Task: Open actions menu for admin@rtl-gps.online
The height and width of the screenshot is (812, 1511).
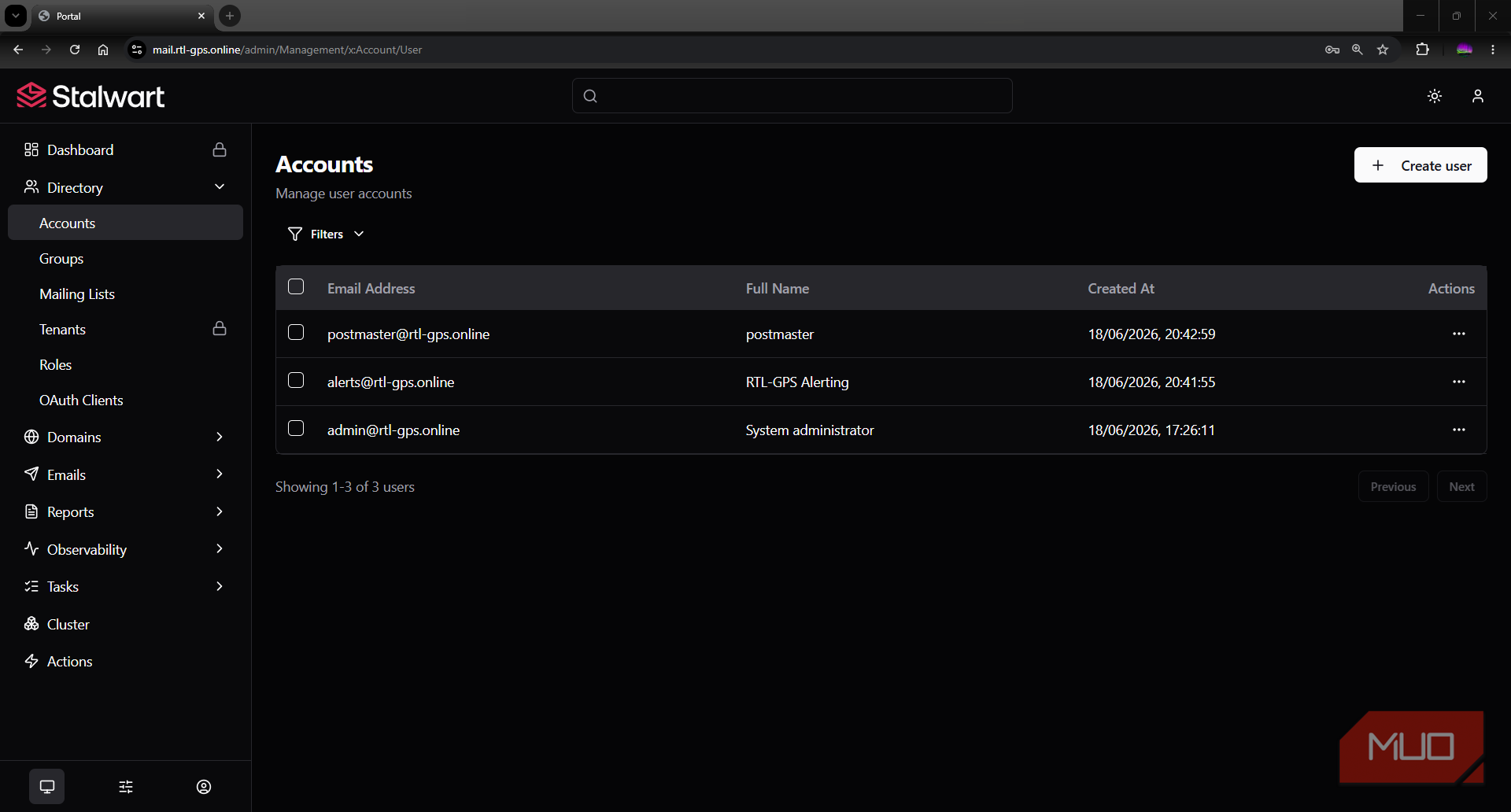Action: [1459, 430]
